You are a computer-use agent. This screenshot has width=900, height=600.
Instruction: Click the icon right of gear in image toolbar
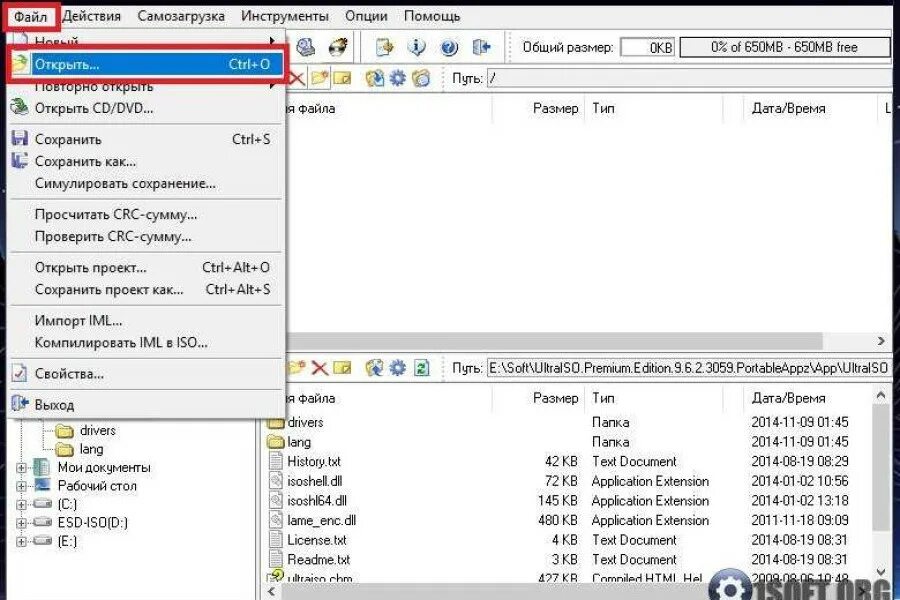(x=421, y=78)
